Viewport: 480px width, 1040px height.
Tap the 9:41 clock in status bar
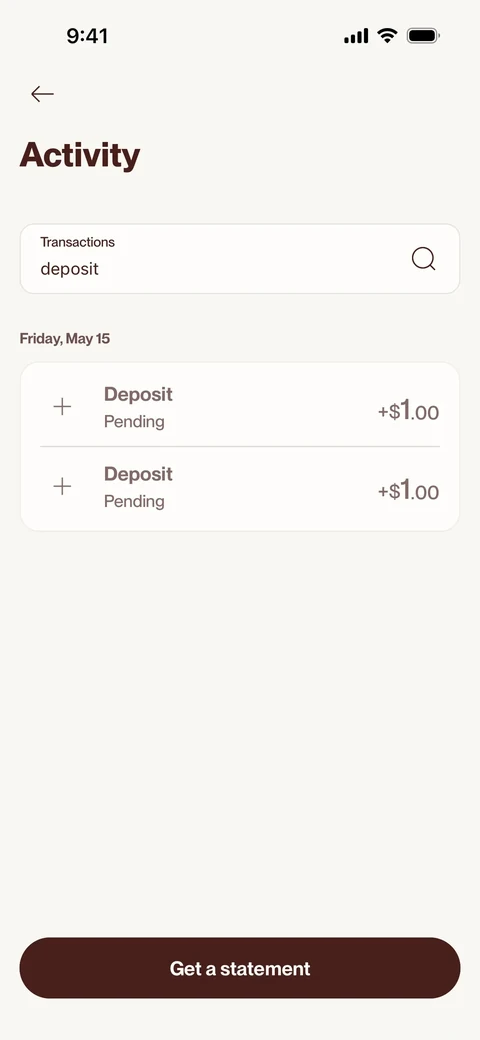click(x=88, y=36)
